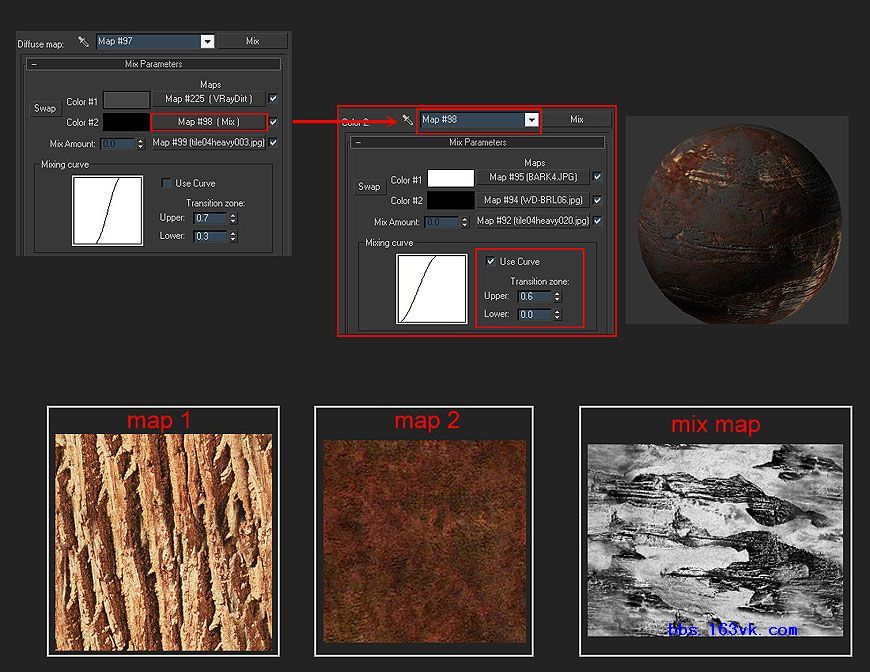Enable Use Curve in the Map #97 panel
The height and width of the screenshot is (672, 870).
[x=167, y=183]
